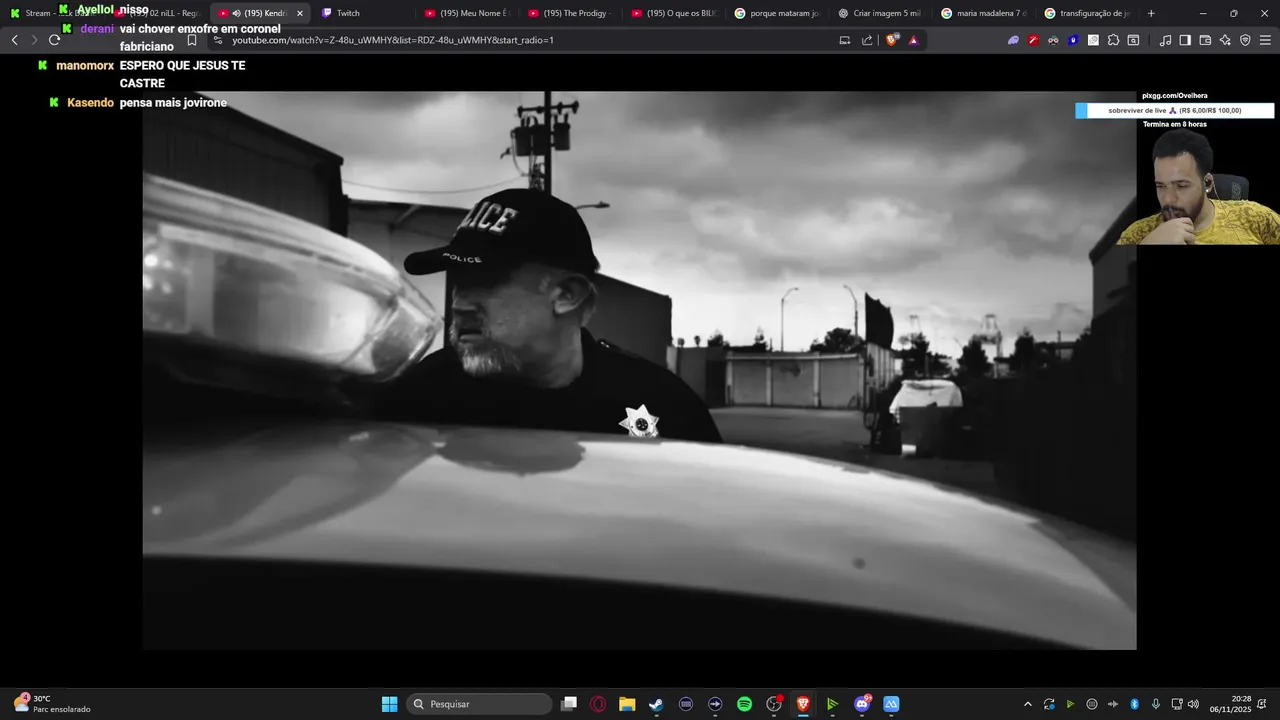Switch to 'porque mataram' Google tab
Viewport: 1280px width, 720px height.
[x=777, y=13]
